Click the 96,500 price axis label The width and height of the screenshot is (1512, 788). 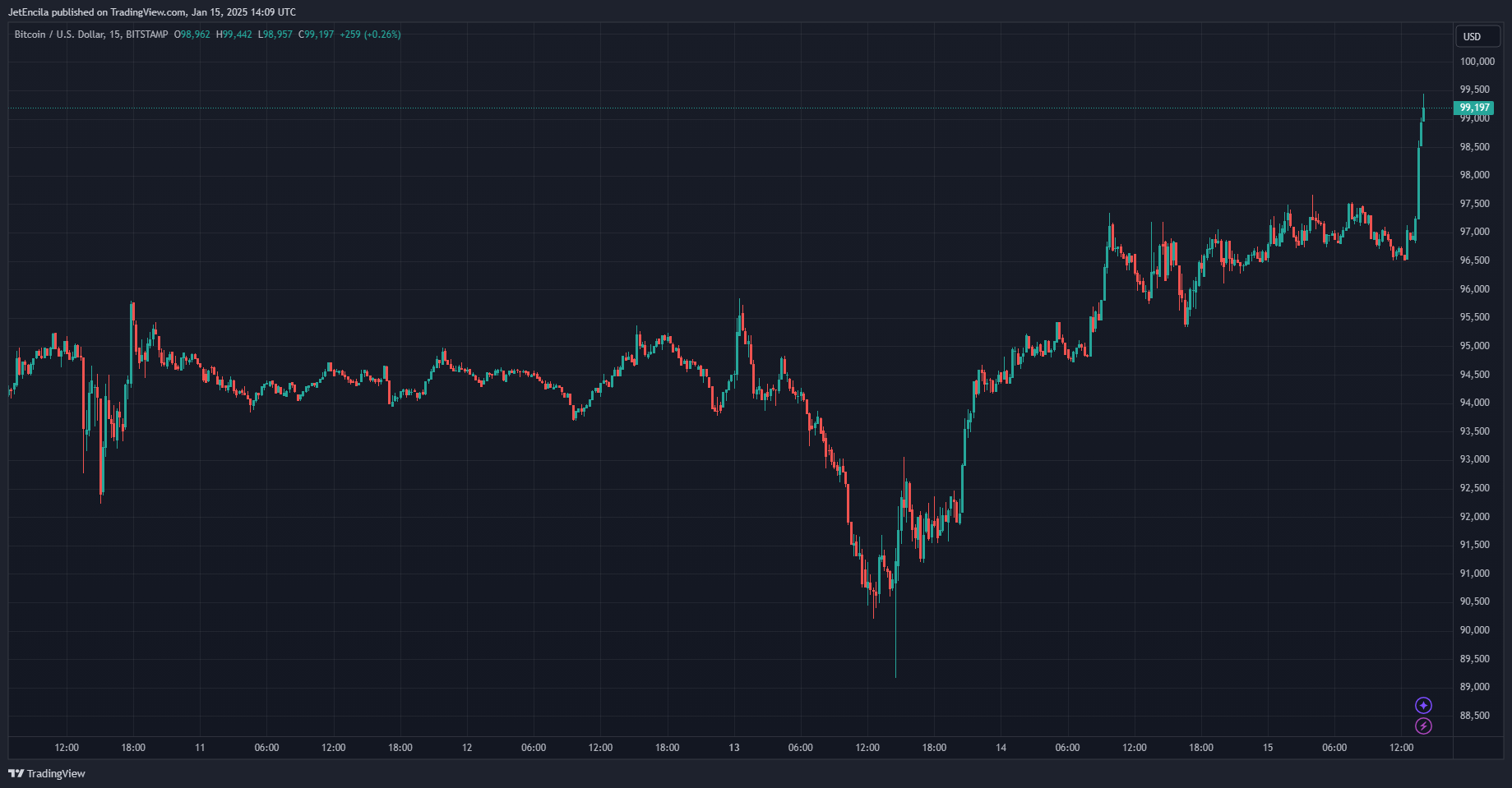click(1474, 260)
